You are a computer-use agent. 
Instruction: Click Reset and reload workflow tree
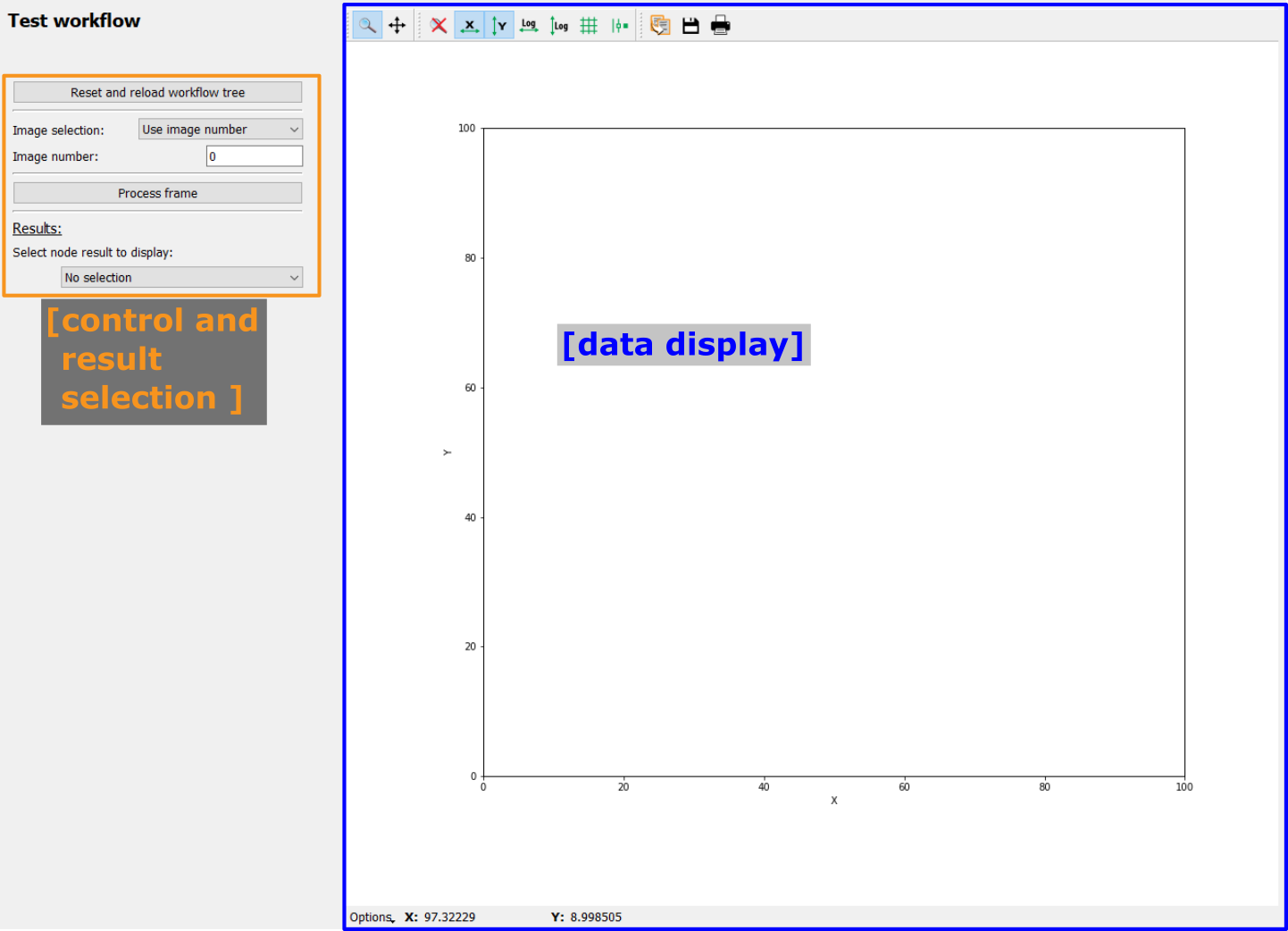click(x=157, y=93)
